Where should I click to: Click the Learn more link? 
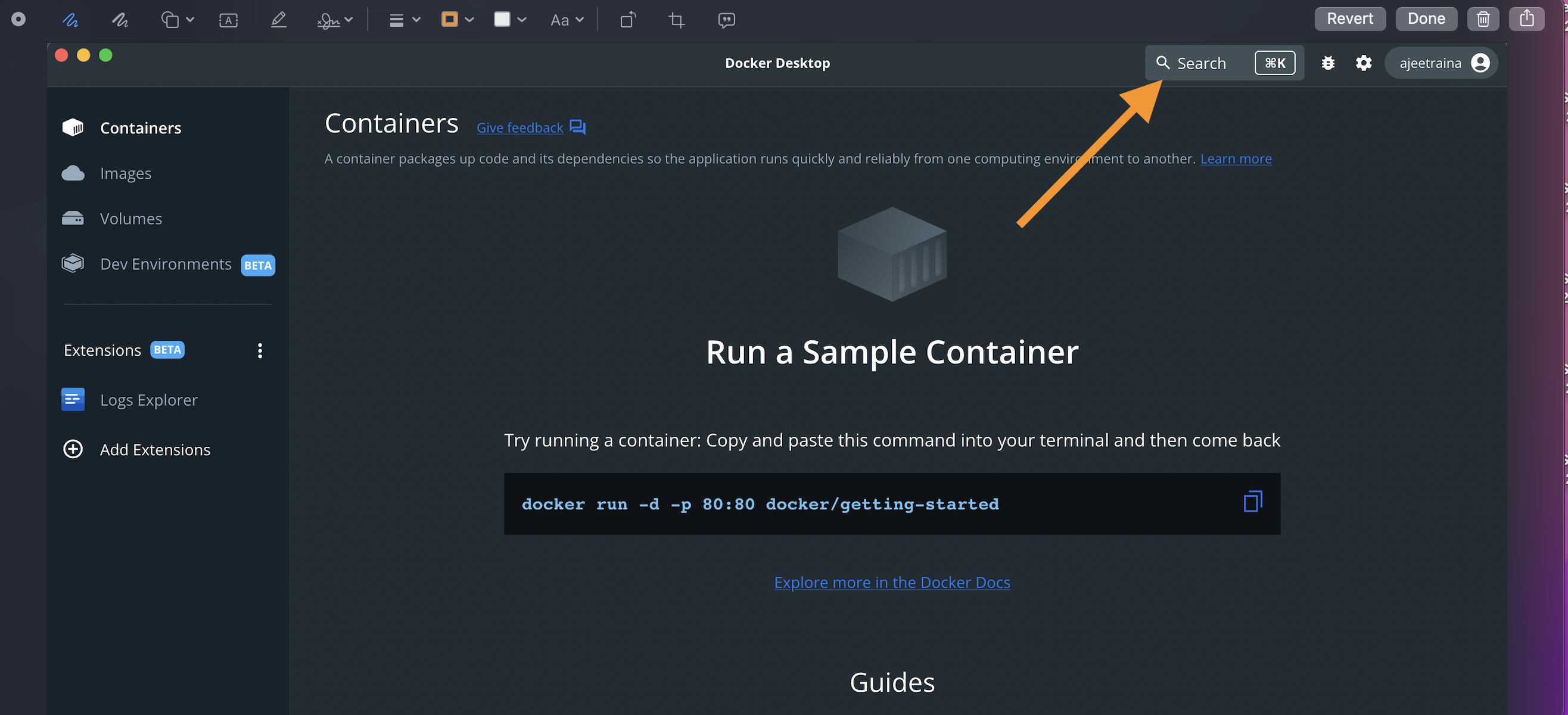click(1236, 158)
